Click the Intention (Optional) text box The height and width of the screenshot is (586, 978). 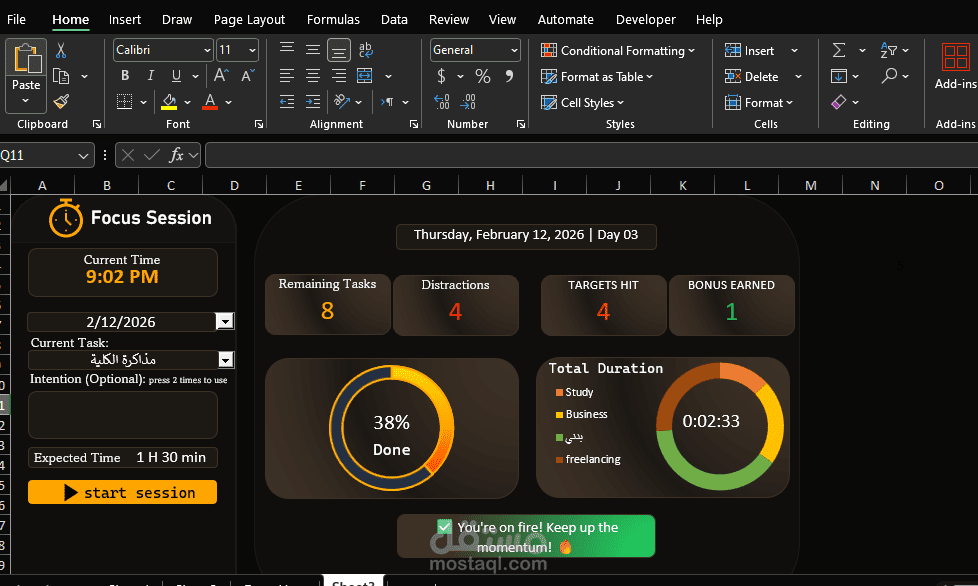[x=122, y=414]
